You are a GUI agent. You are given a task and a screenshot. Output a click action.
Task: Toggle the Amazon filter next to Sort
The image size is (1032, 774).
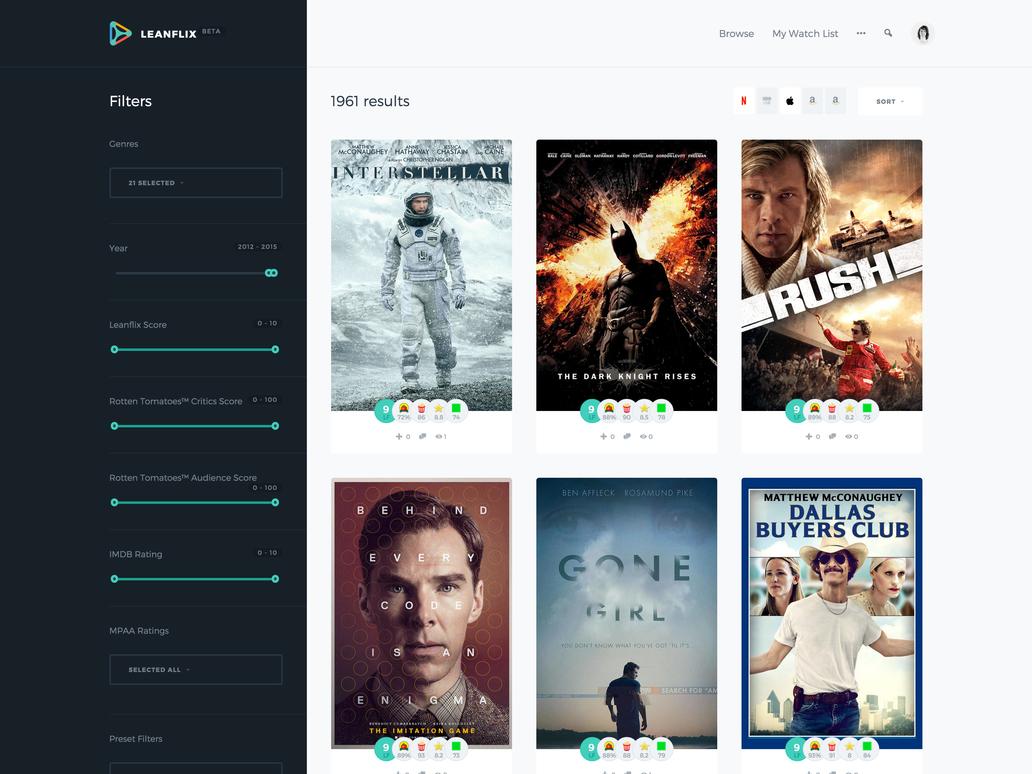pos(835,101)
